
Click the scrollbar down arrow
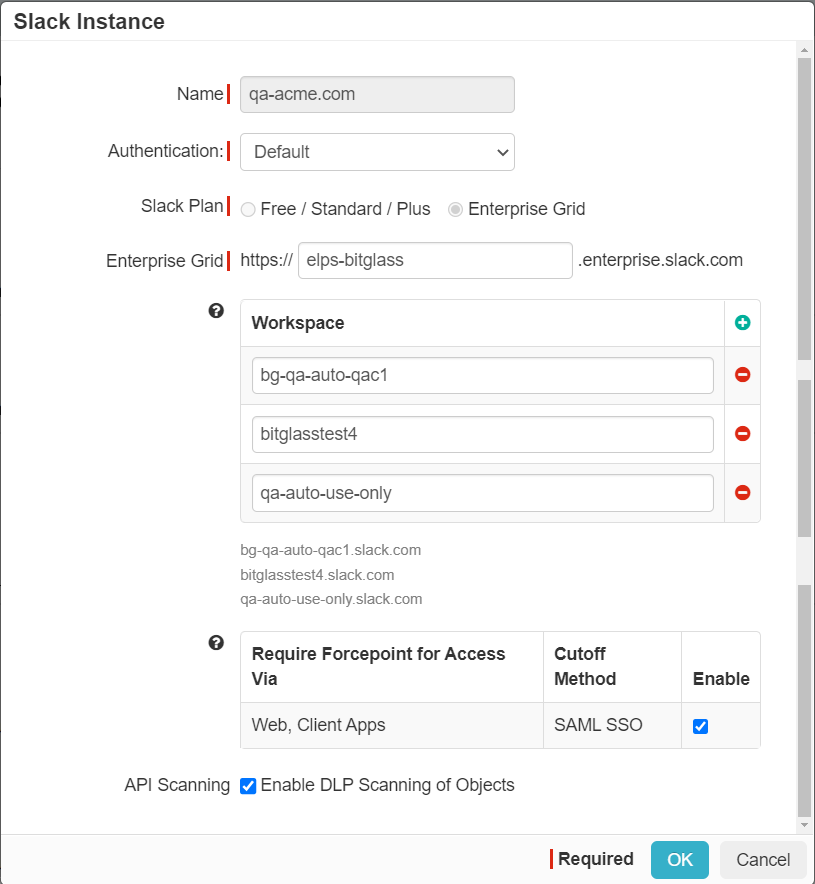[804, 825]
